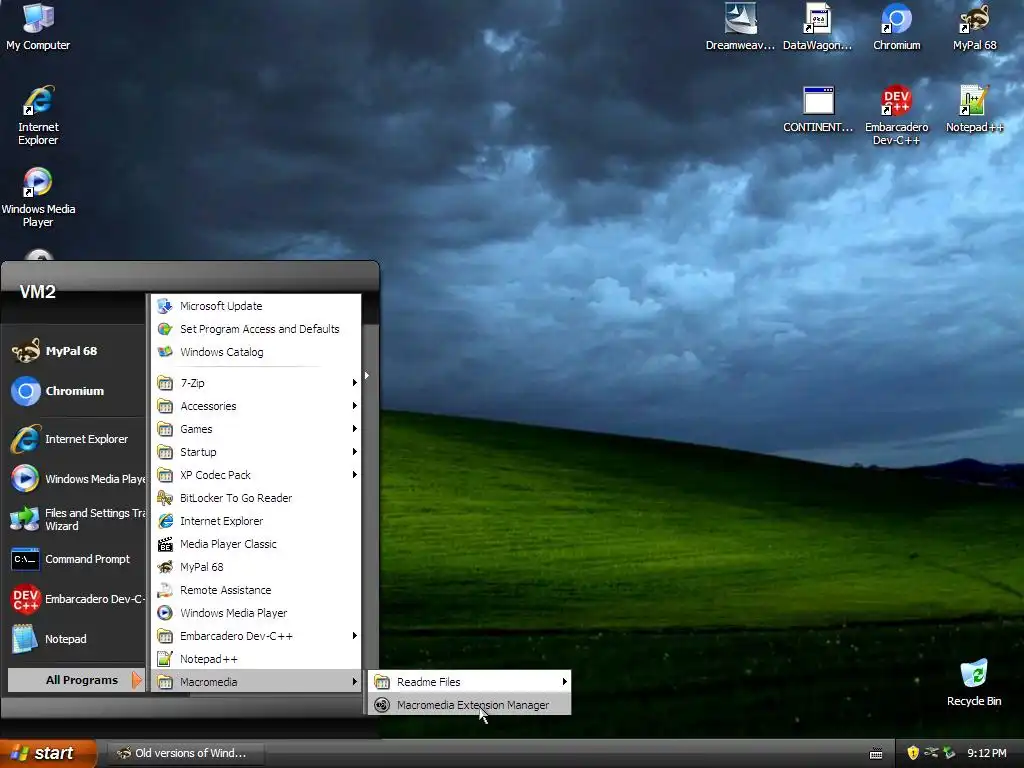The width and height of the screenshot is (1024, 768).
Task: Open the DataWagon desktop shortcut
Action: 818,27
